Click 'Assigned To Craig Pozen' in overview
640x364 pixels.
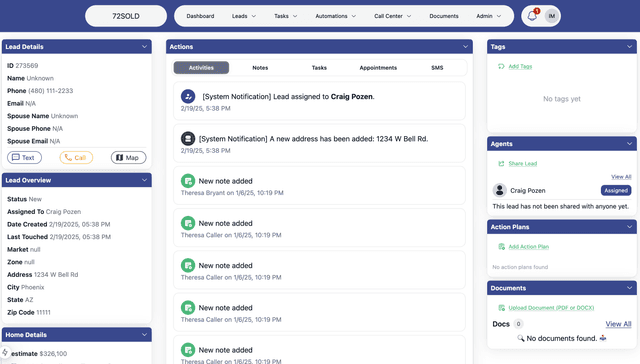click(44, 212)
